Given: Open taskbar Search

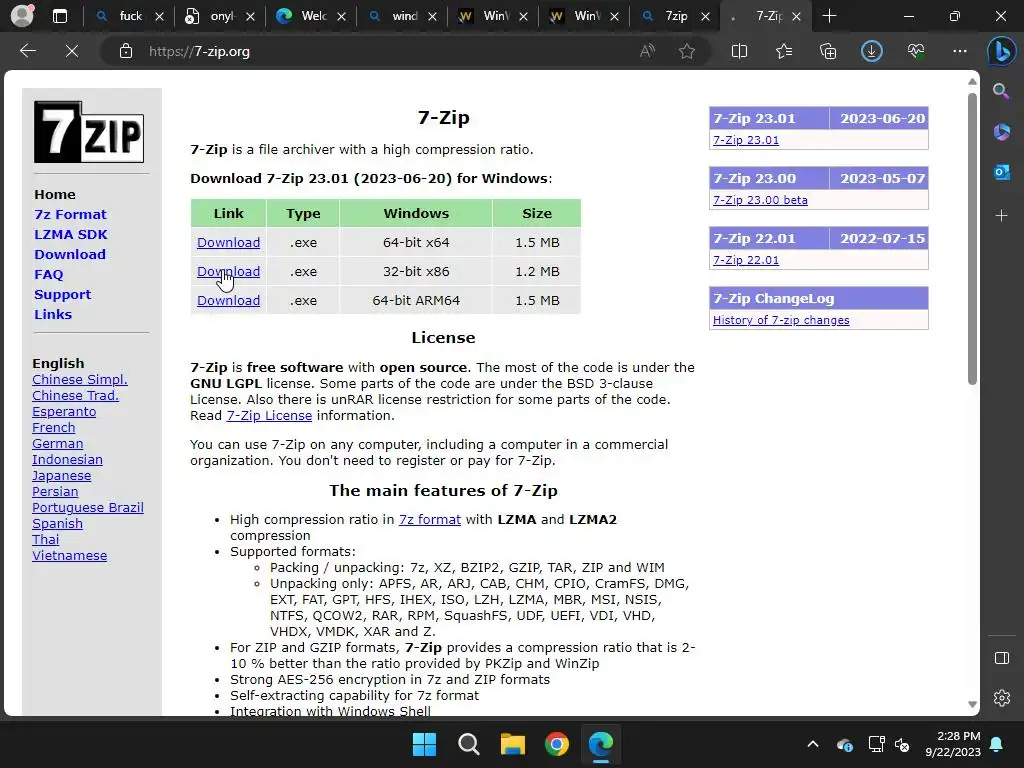Looking at the screenshot, I should tap(468, 744).
